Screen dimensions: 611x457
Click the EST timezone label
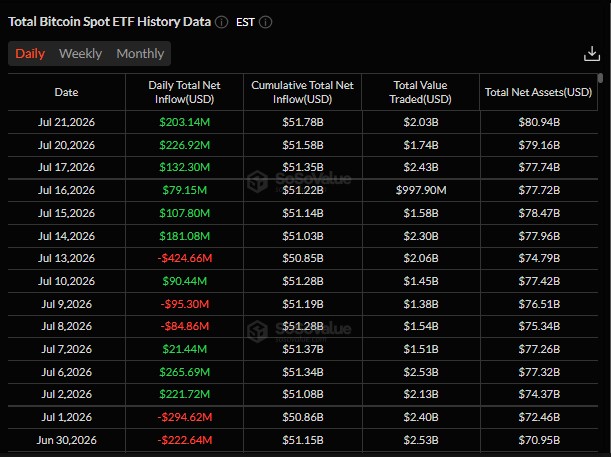coord(245,22)
